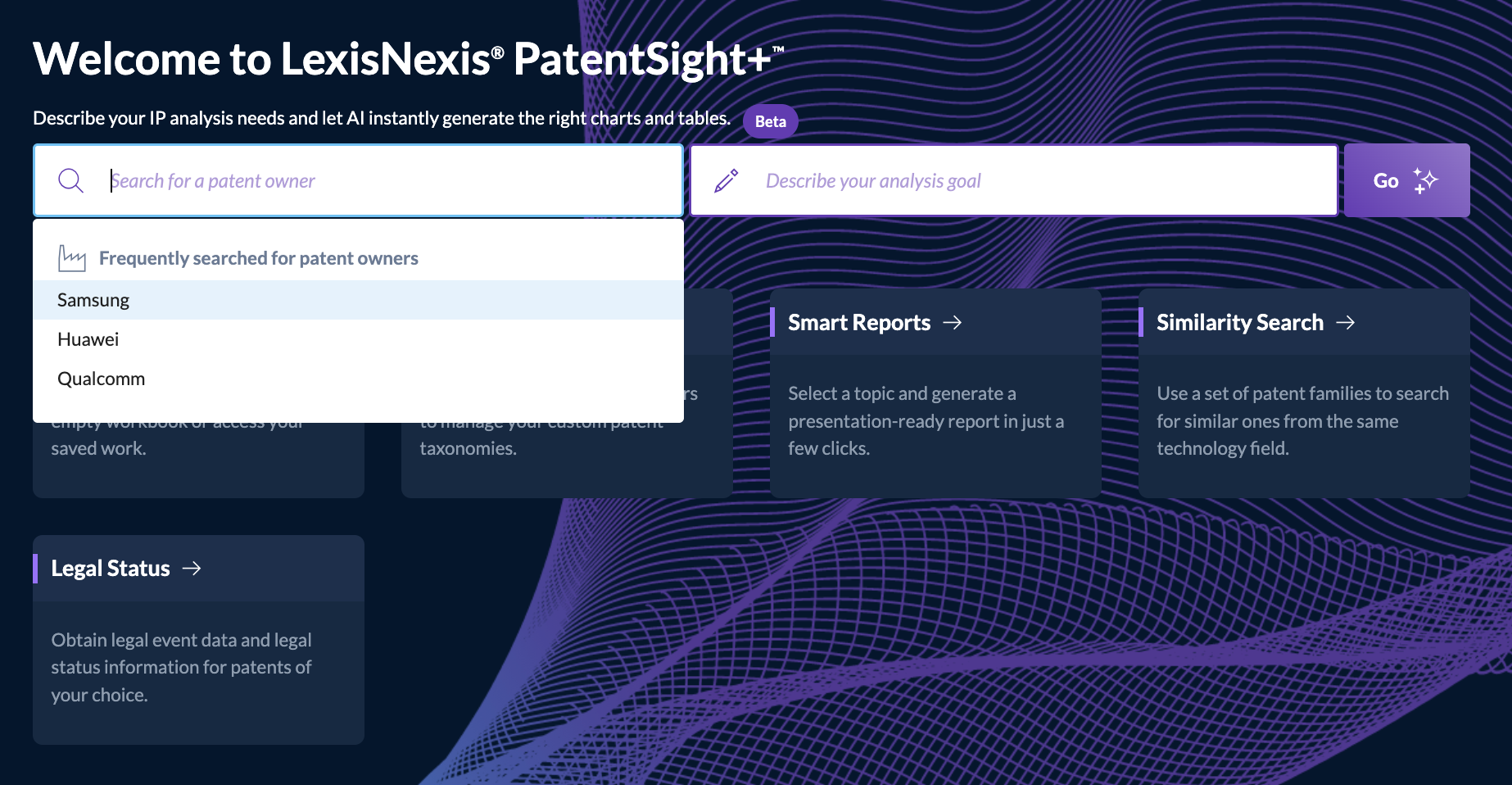
Task: Click the Go button label
Action: pos(1386,181)
